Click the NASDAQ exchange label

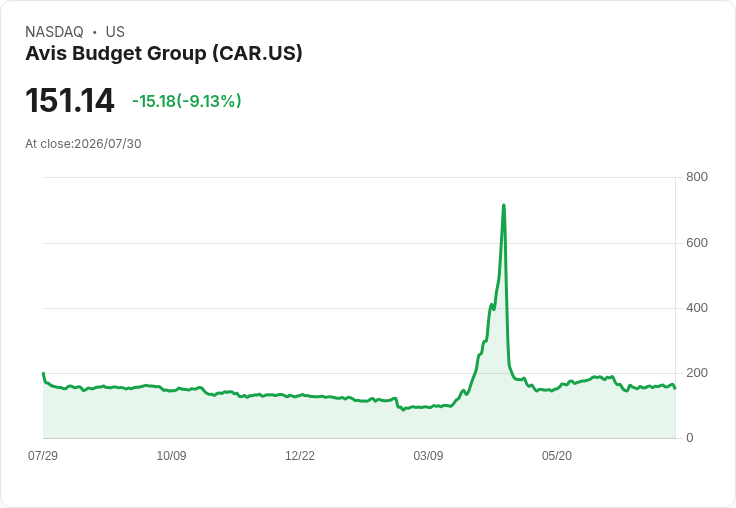pyautogui.click(x=54, y=32)
